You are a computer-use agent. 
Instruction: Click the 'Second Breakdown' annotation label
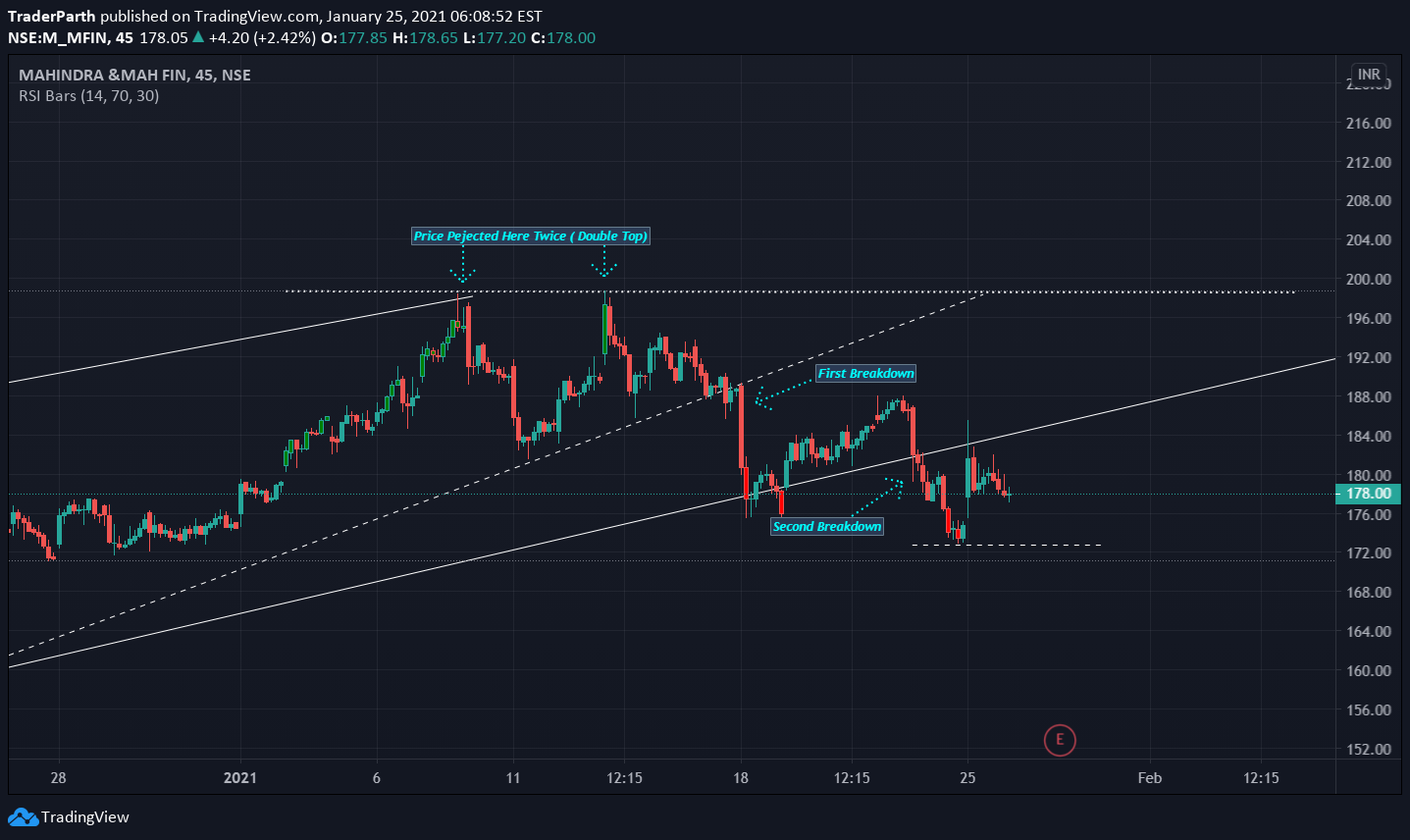coord(827,527)
